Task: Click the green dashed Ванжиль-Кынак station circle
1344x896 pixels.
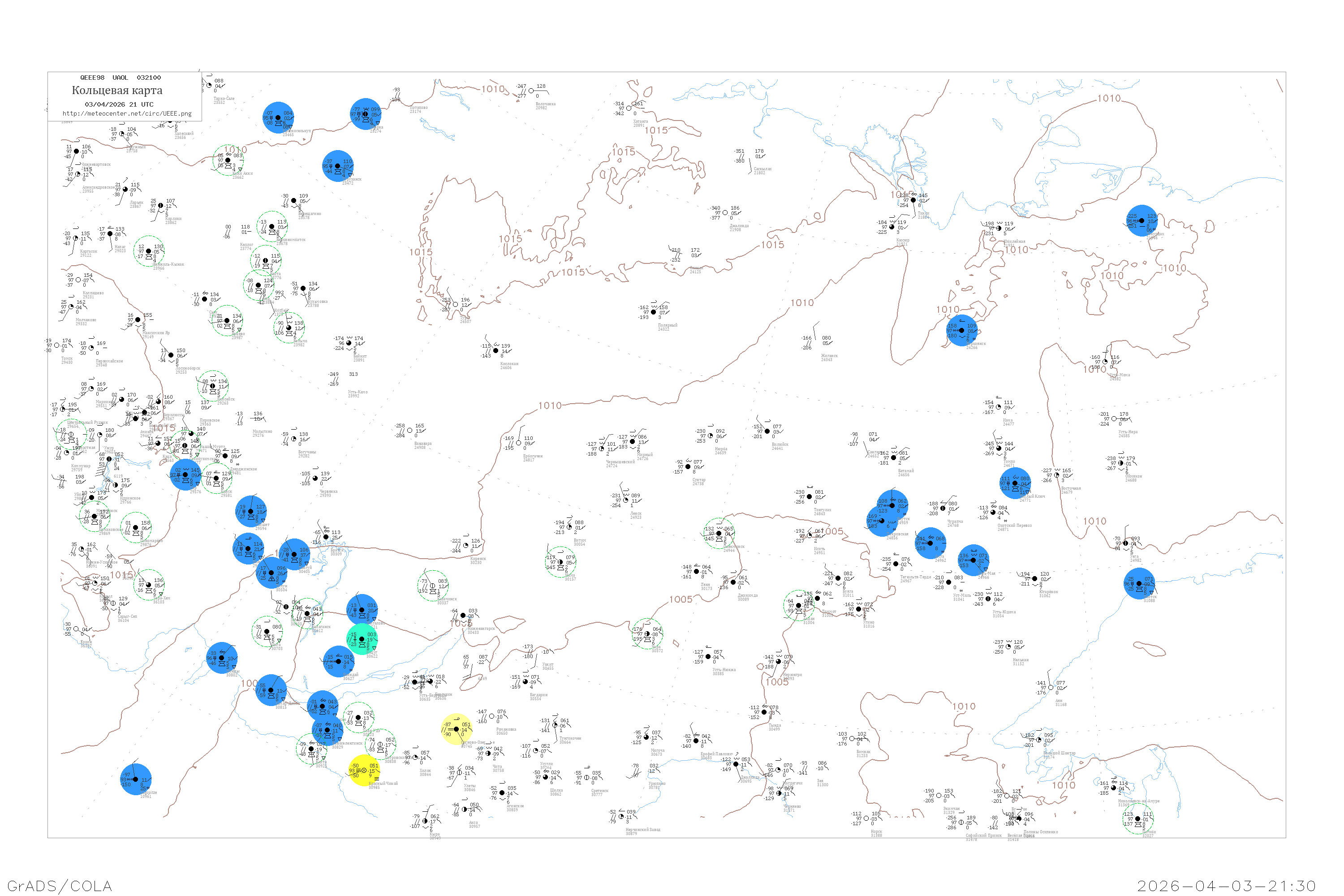Action: (x=149, y=251)
